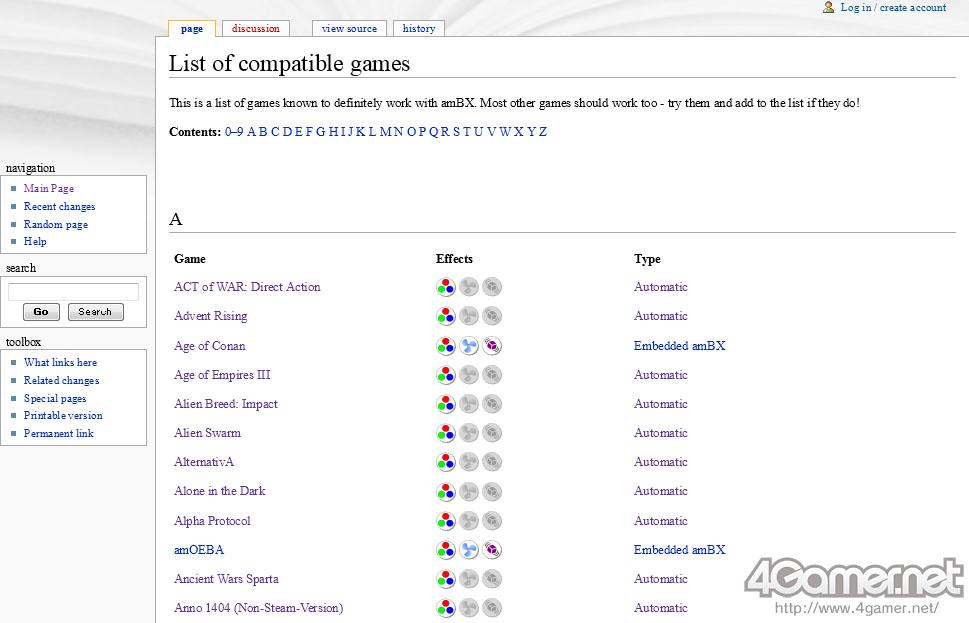Click the lighting effect icon for ACT of WAR
969x623 pixels.
click(446, 287)
